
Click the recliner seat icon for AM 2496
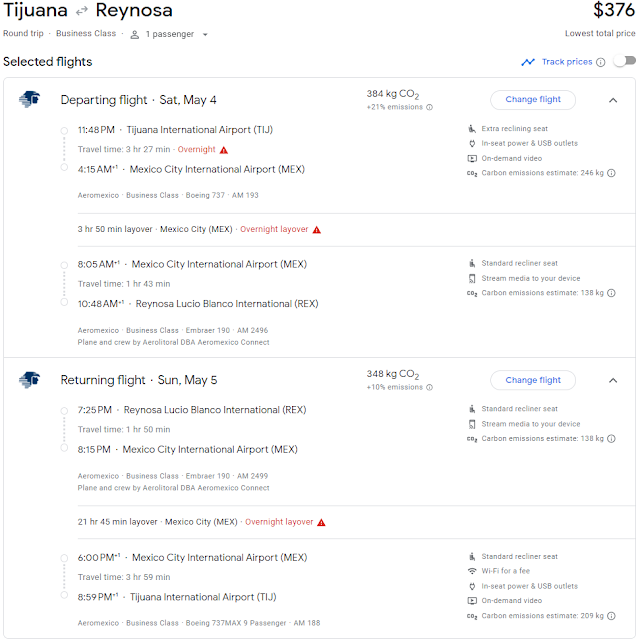point(472,263)
